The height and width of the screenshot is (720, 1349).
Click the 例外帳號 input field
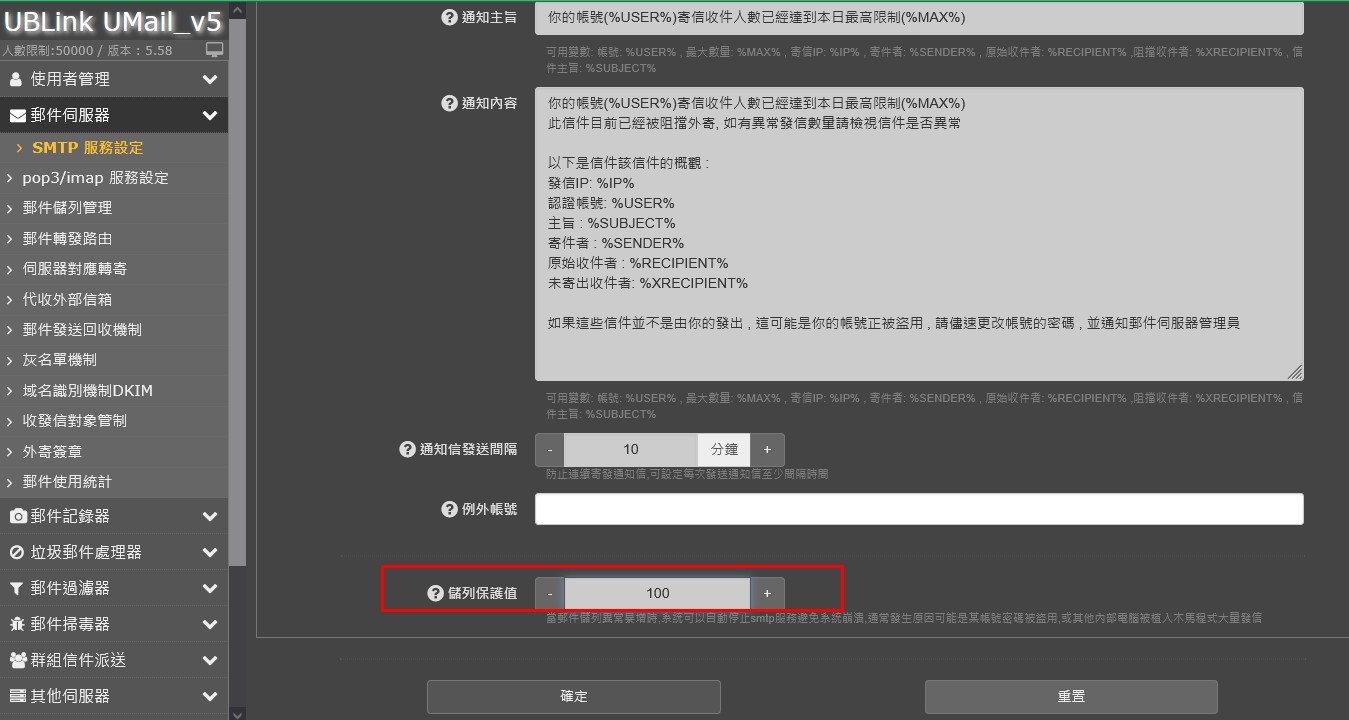coord(918,509)
